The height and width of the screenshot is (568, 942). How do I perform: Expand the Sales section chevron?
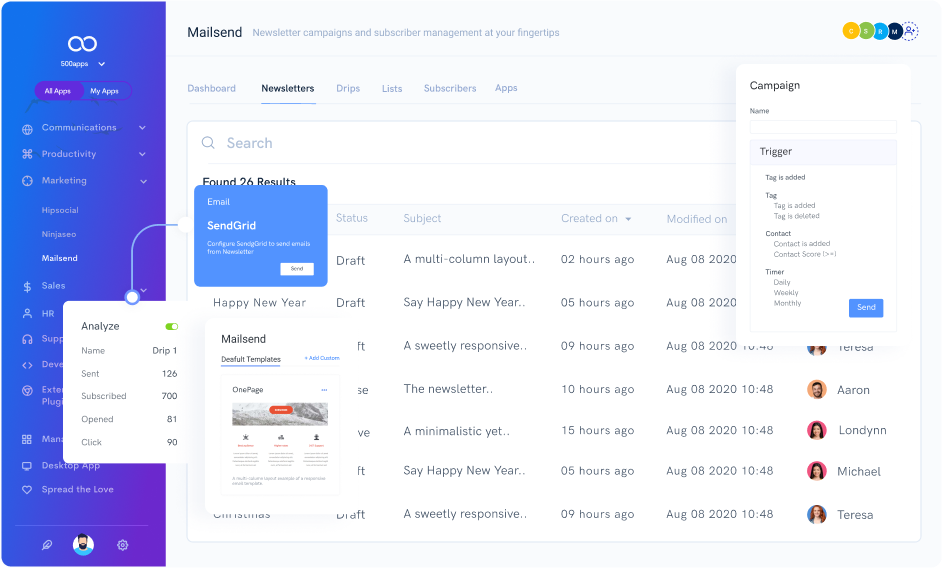[144, 290]
